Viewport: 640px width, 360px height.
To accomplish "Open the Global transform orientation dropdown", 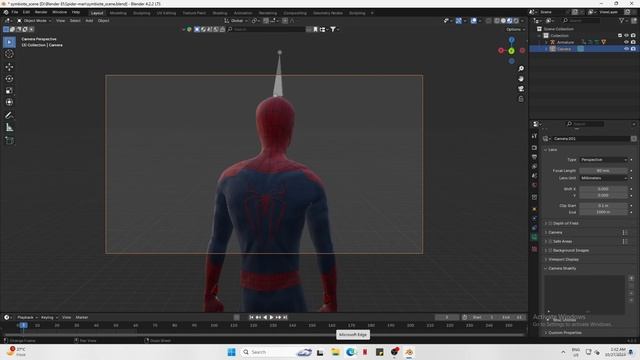I will click(236, 20).
